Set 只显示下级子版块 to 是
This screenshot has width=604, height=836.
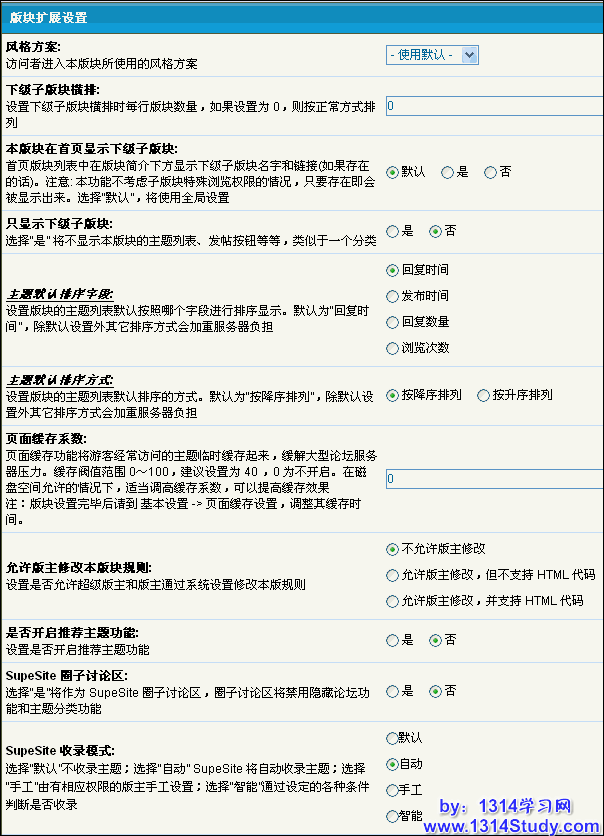pyautogui.click(x=393, y=231)
